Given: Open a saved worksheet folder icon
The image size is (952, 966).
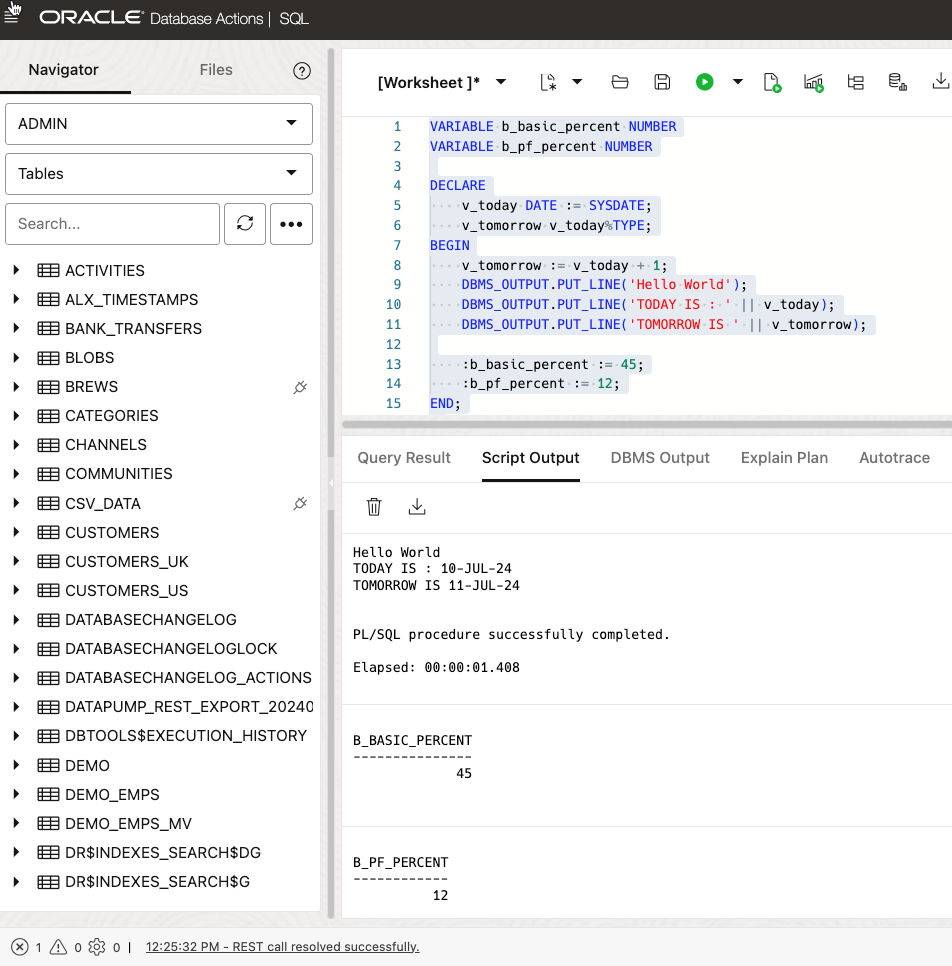Looking at the screenshot, I should click(619, 82).
